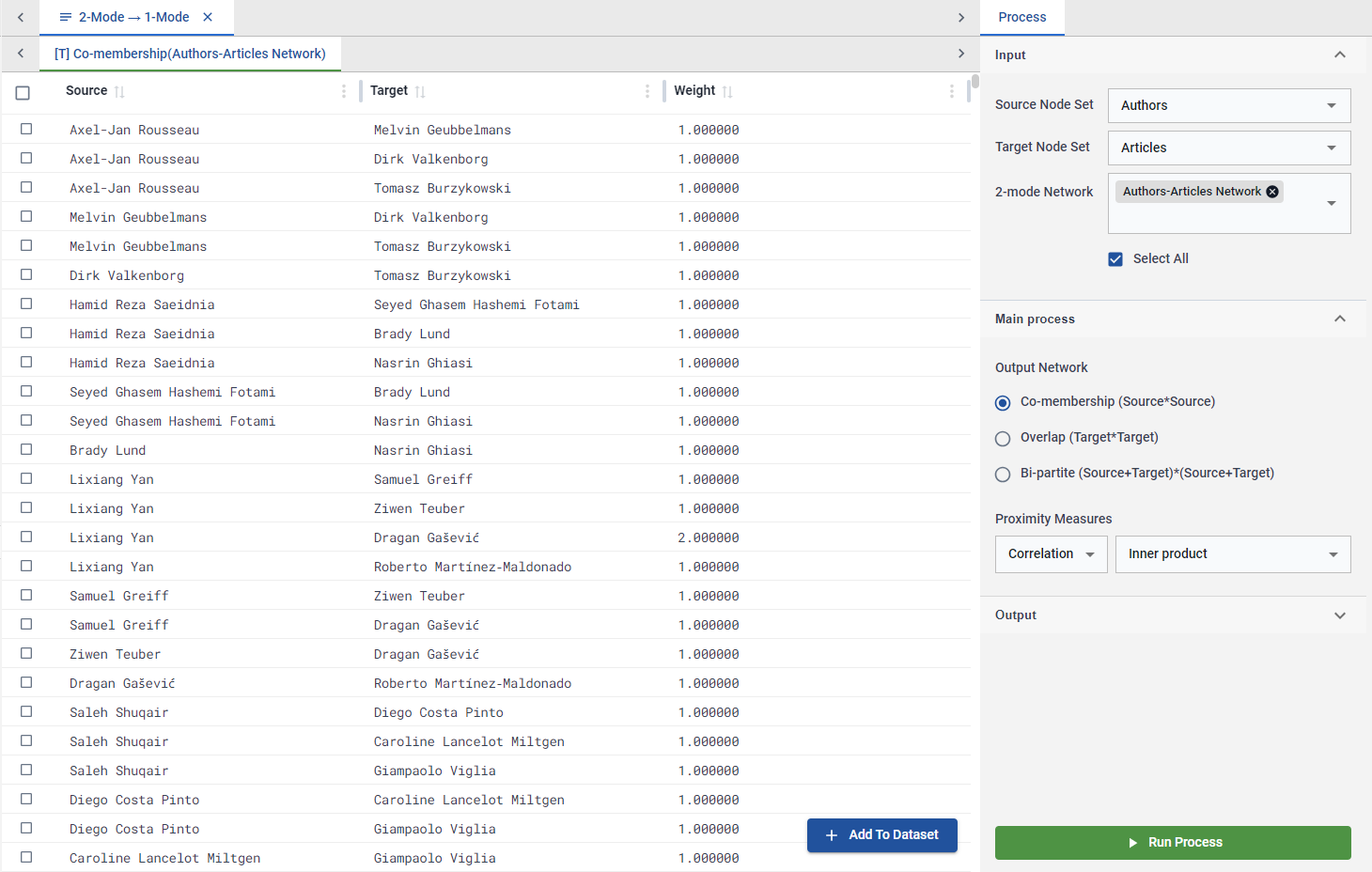The height and width of the screenshot is (872, 1372).
Task: Collapse the Main process section
Action: click(x=1340, y=319)
